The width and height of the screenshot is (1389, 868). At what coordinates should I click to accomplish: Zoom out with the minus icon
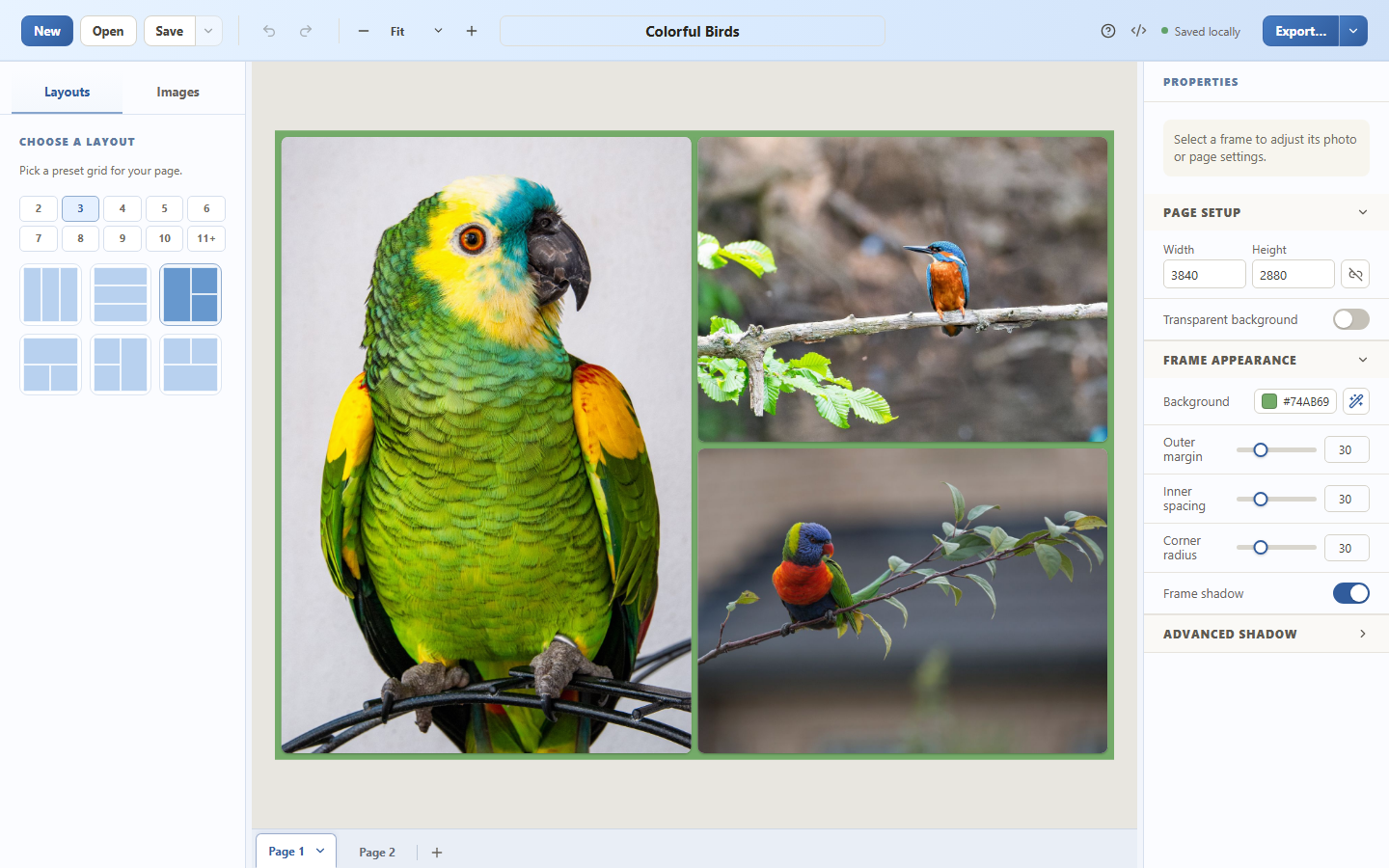pyautogui.click(x=364, y=31)
